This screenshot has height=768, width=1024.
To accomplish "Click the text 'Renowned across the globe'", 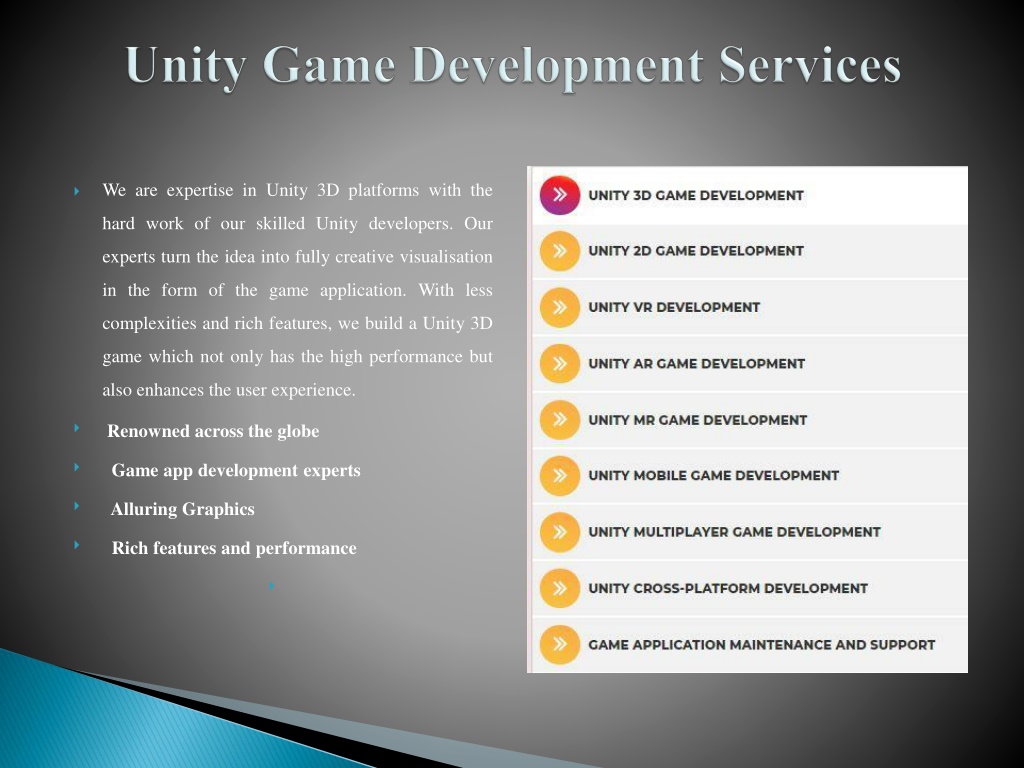I will coord(213,432).
